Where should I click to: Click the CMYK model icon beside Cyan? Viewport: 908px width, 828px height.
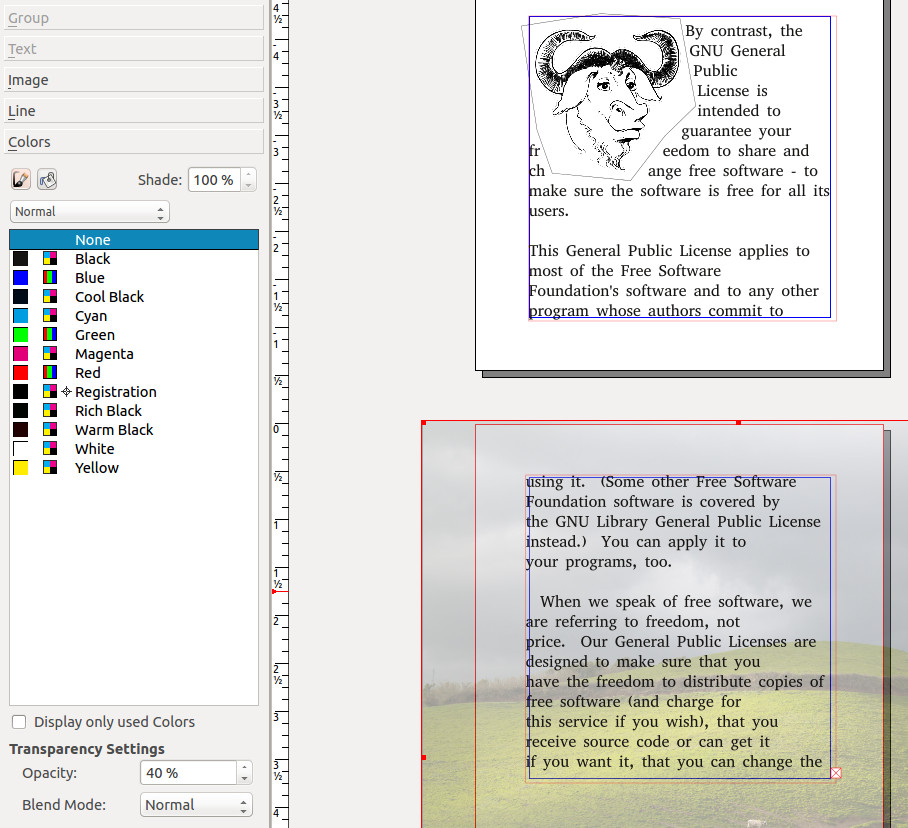[x=49, y=316]
